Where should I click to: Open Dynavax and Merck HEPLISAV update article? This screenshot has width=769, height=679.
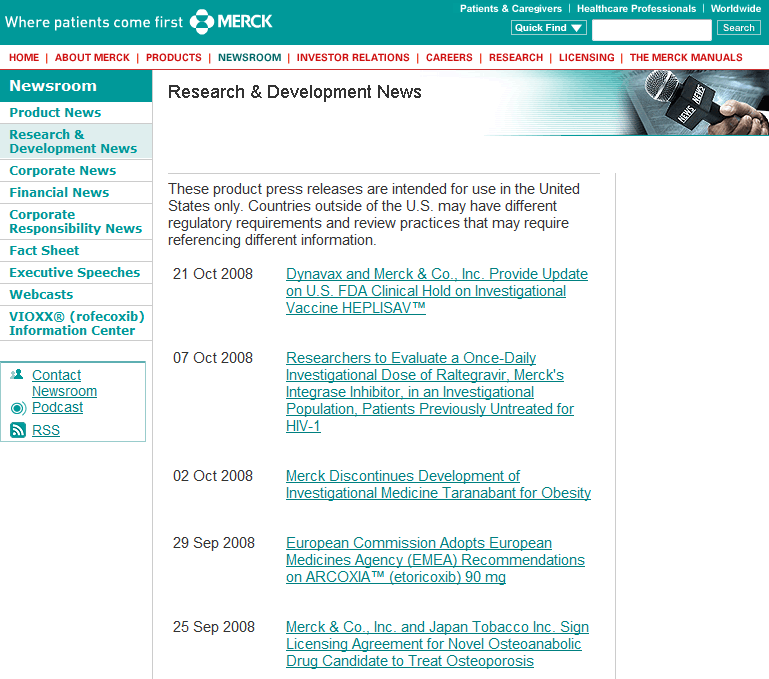click(x=436, y=291)
